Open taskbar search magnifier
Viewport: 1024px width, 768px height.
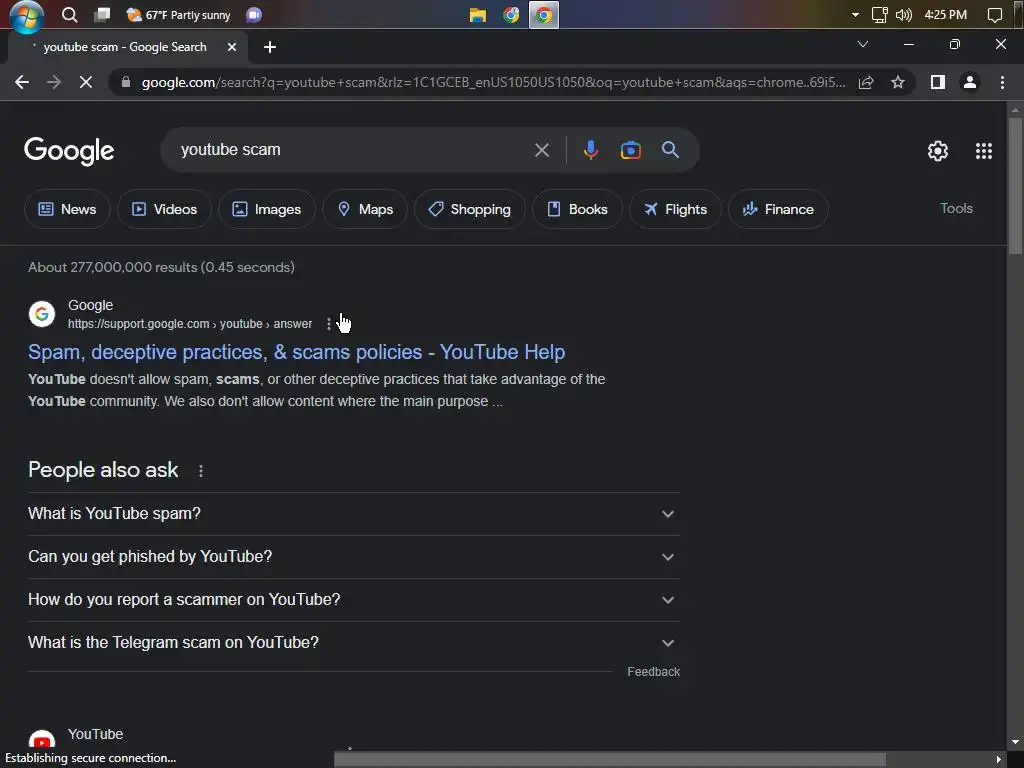pos(69,14)
